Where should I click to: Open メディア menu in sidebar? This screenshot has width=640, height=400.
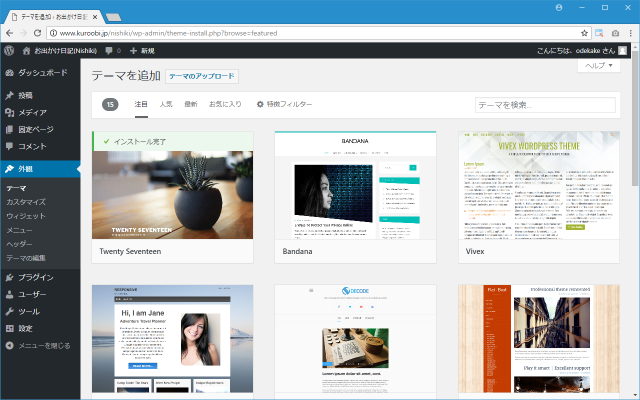point(40,112)
